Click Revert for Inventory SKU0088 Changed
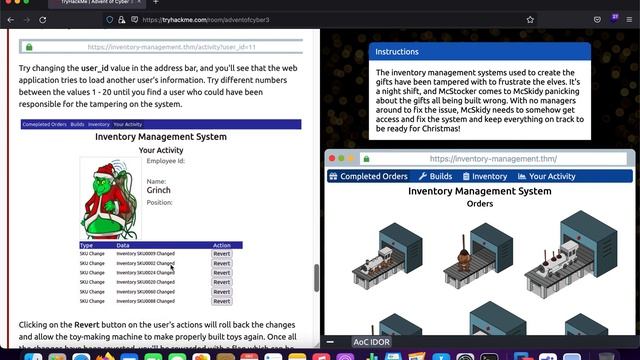This screenshot has width=640, height=360. [x=222, y=301]
